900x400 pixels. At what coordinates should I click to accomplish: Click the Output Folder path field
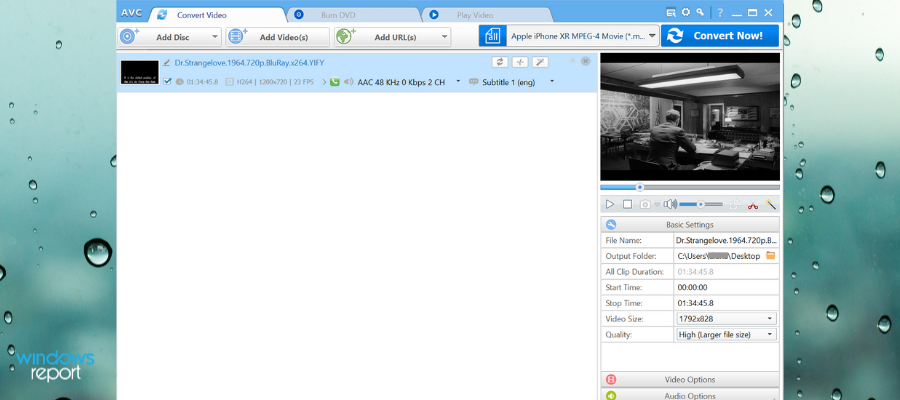(x=719, y=256)
